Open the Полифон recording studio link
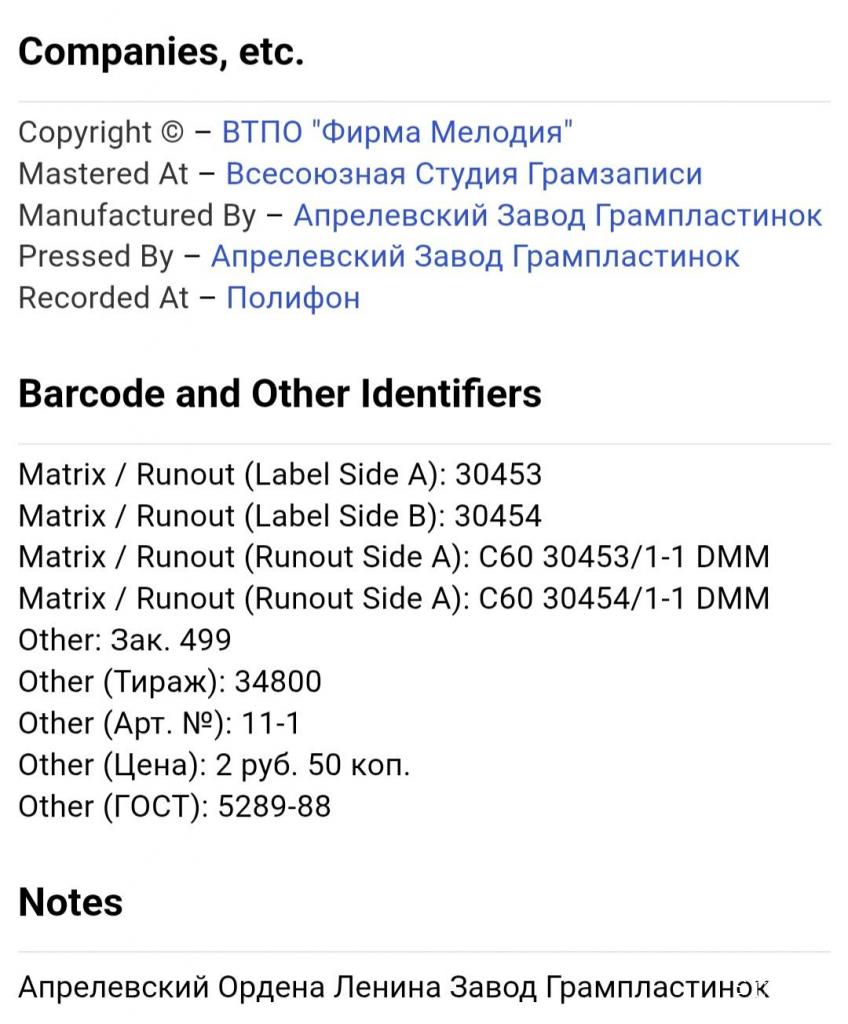 (293, 298)
